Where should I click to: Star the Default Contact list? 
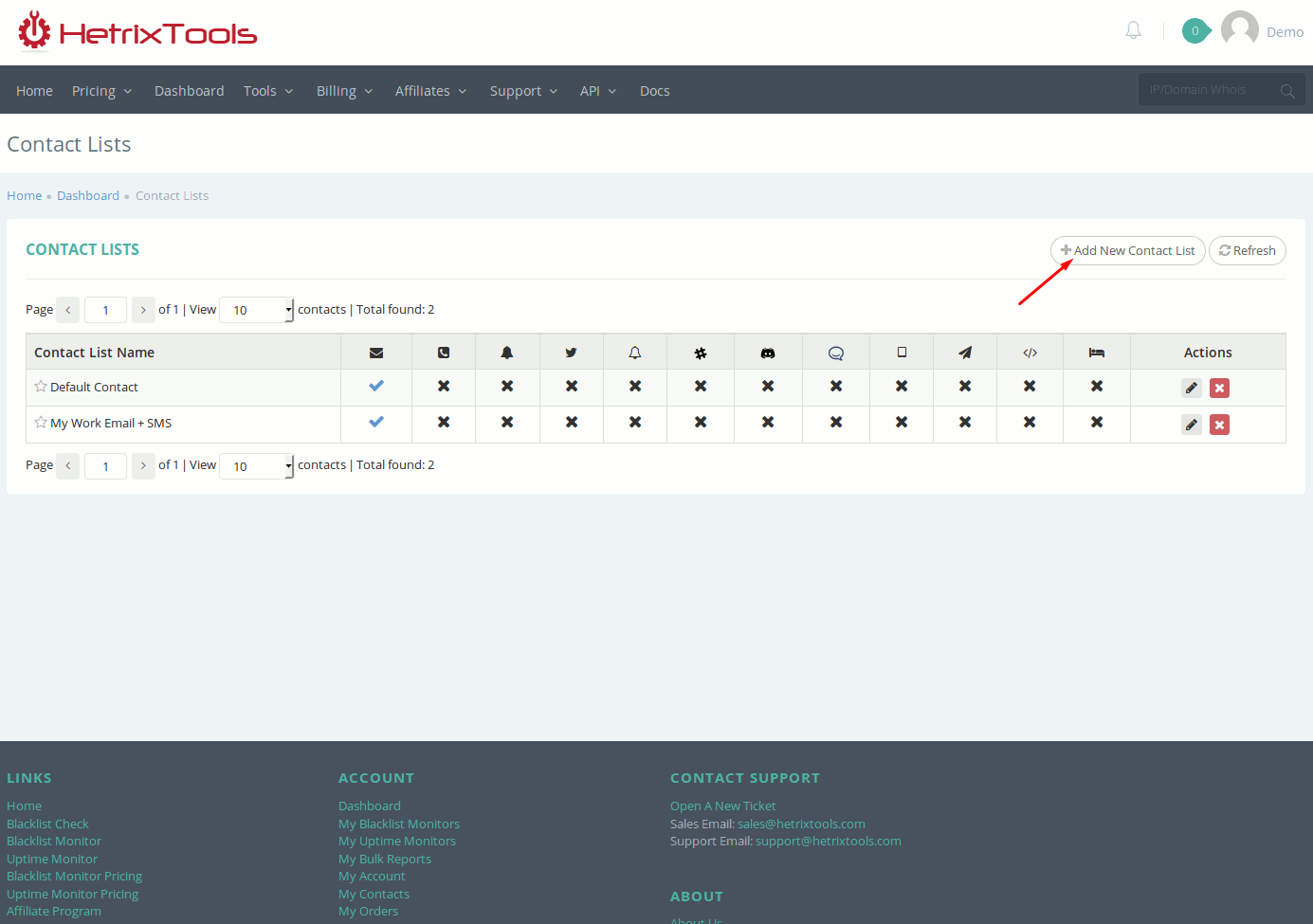tap(41, 387)
